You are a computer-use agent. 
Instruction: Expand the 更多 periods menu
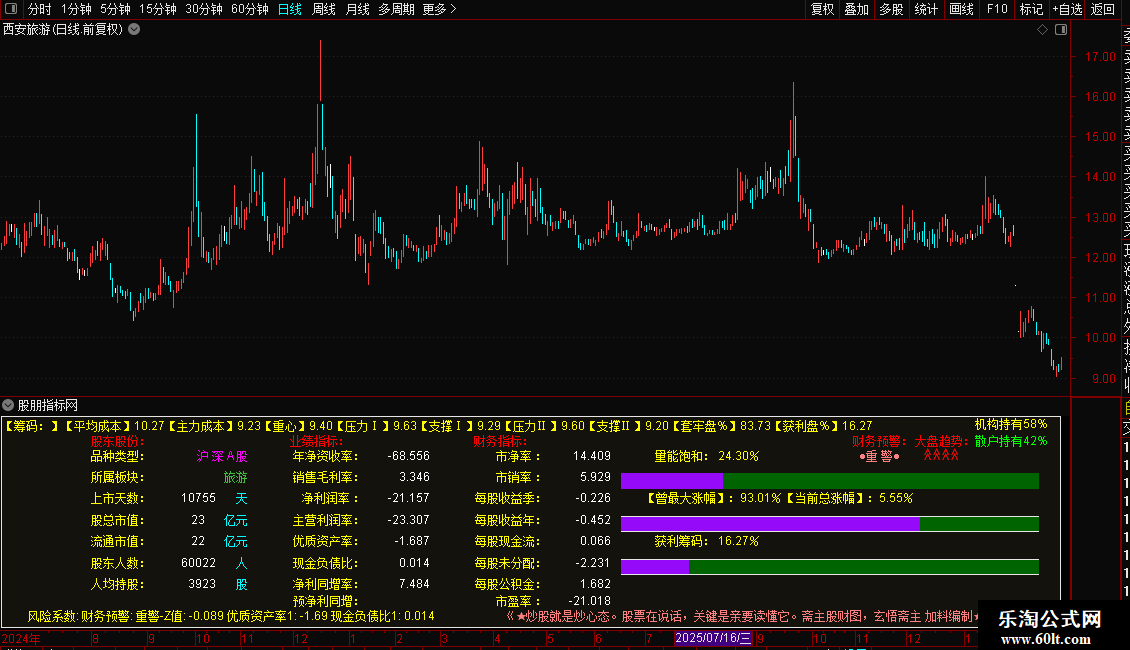coord(439,9)
